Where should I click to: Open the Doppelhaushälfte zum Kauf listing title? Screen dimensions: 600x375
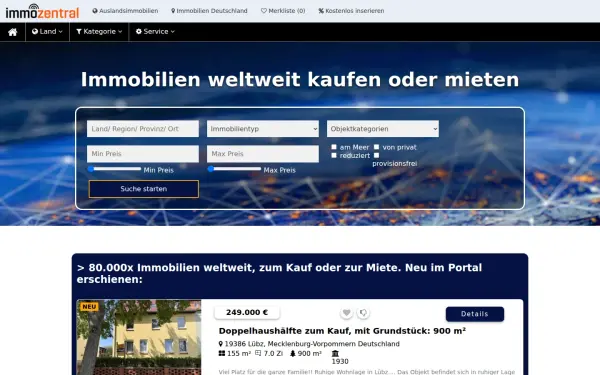point(342,331)
